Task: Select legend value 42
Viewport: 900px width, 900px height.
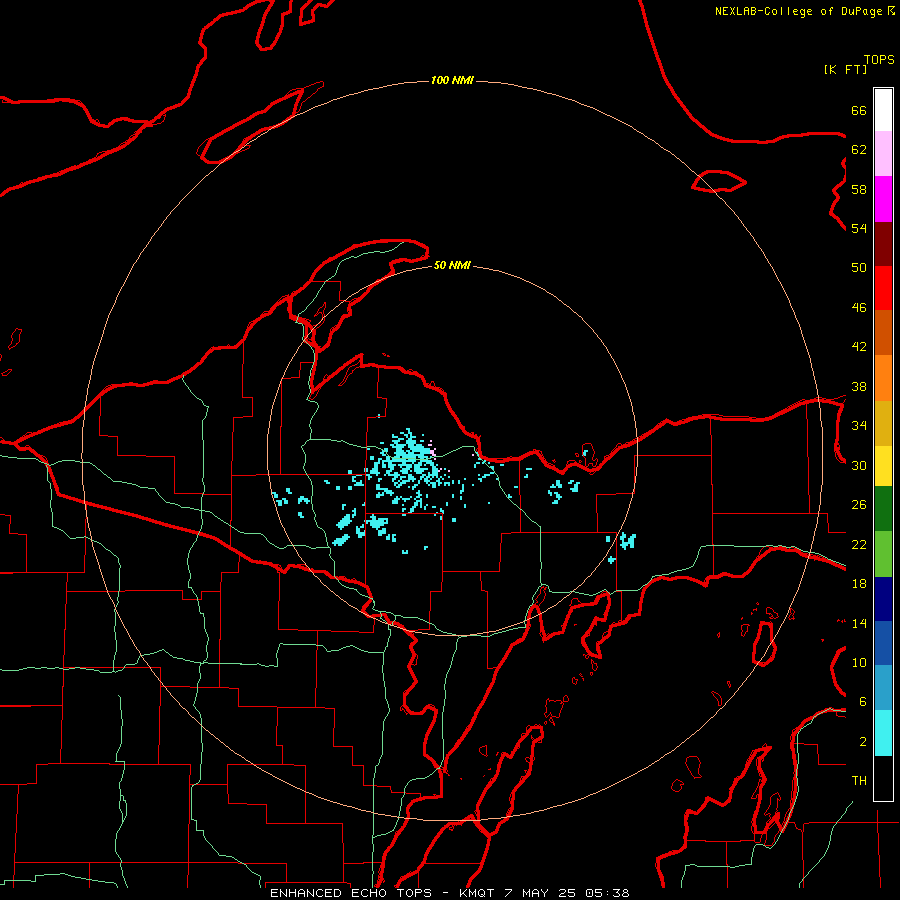Action: pos(859,347)
